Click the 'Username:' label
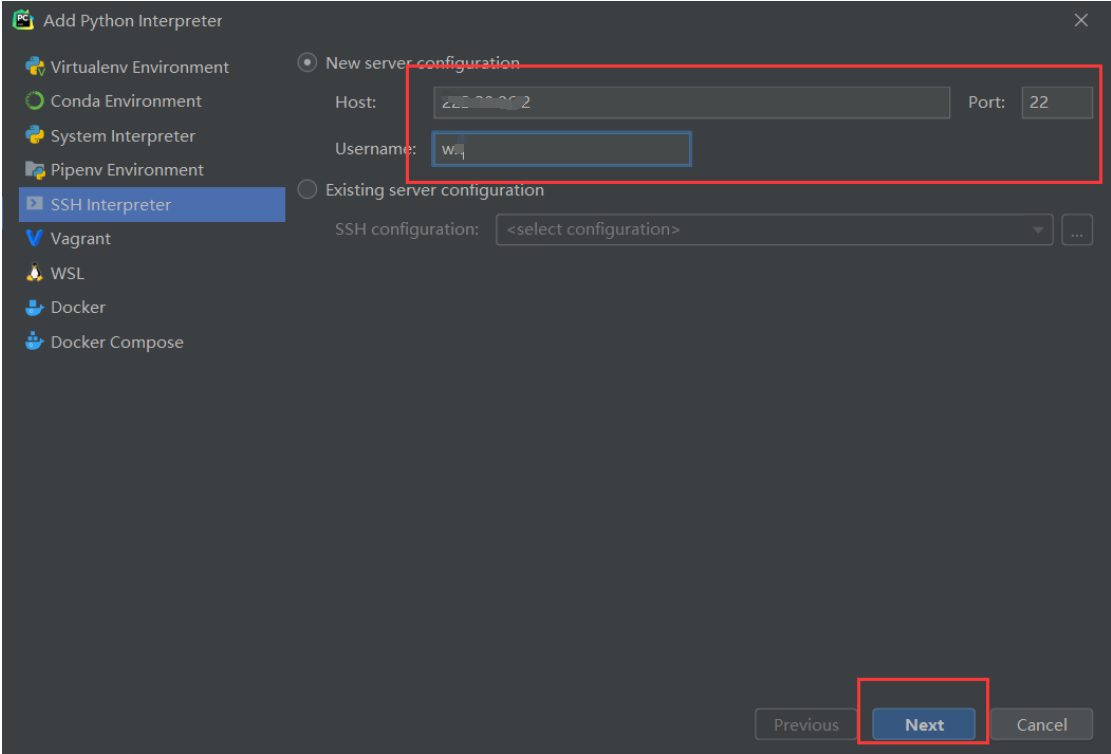This screenshot has height=754, width=1111. point(376,149)
